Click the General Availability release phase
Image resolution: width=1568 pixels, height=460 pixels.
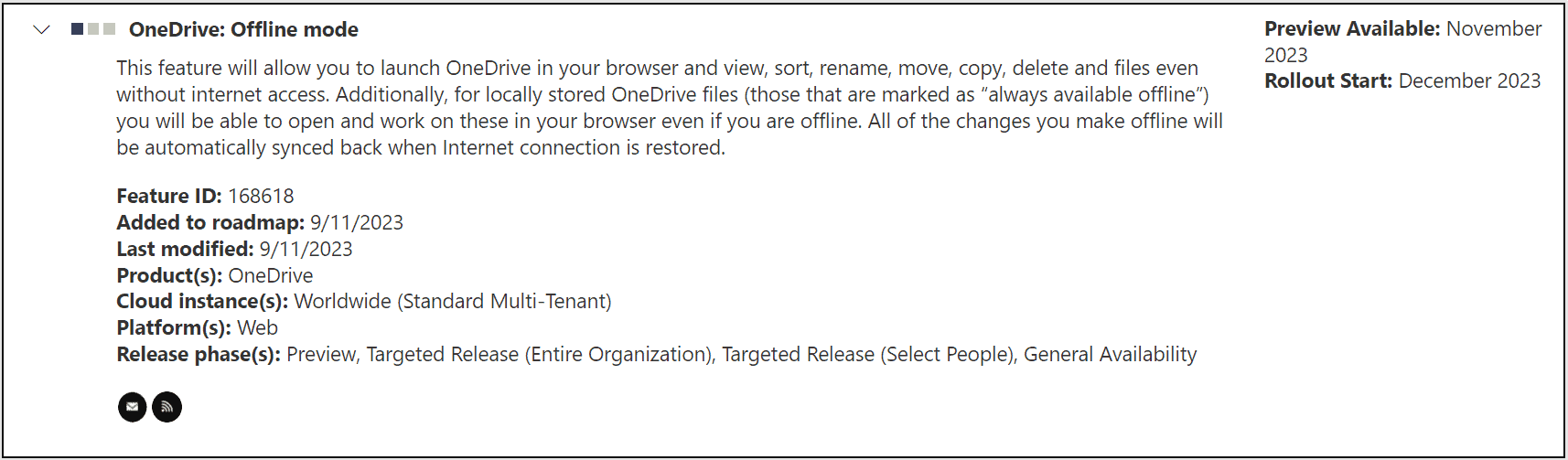tap(1110, 354)
